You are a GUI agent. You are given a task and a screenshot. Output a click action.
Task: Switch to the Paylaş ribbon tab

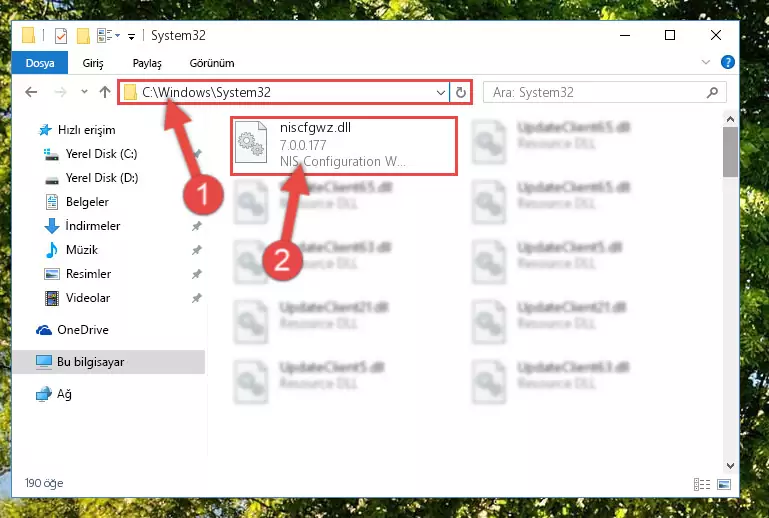coord(147,63)
